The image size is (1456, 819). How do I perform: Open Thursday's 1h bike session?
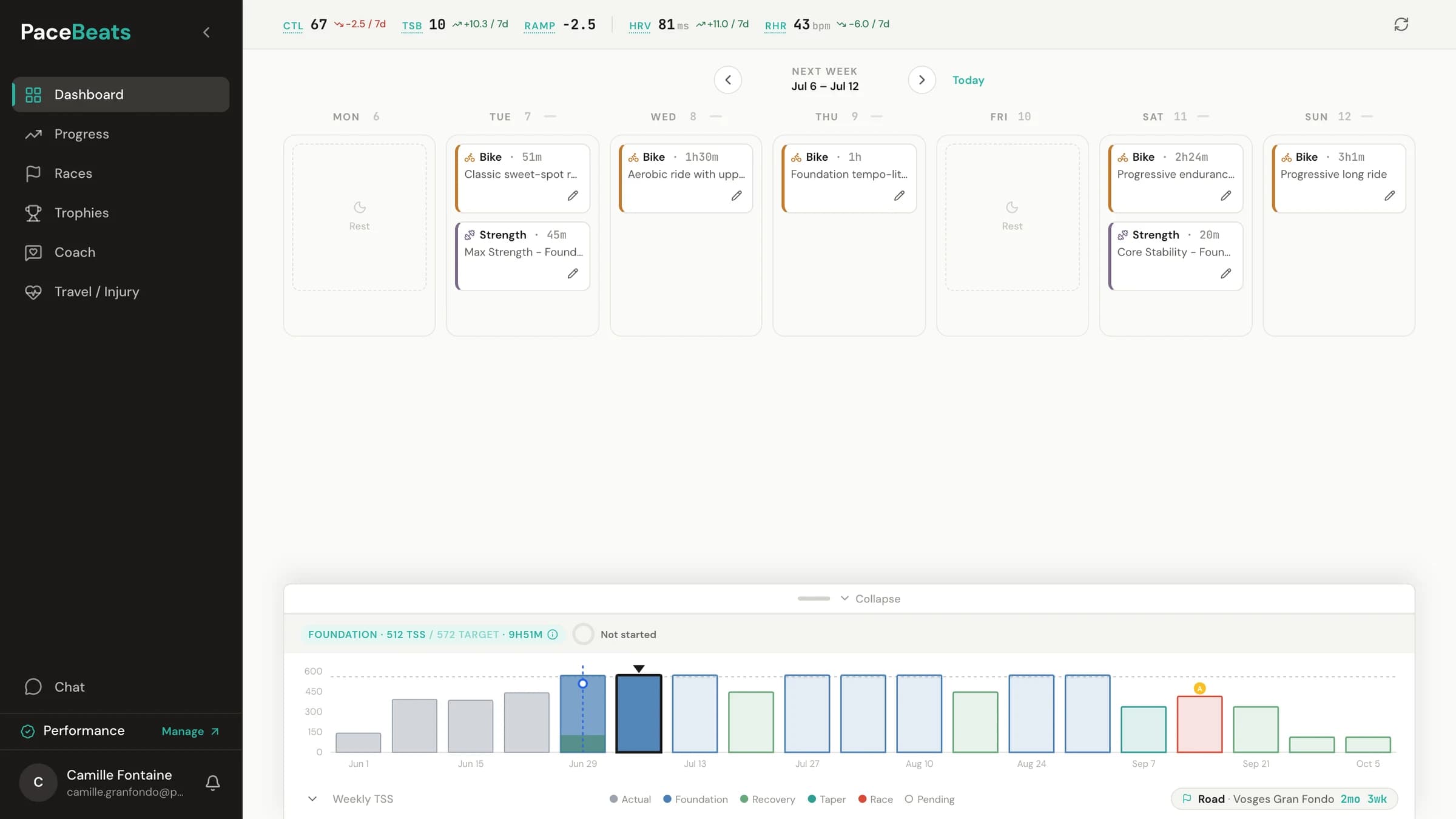[x=849, y=178]
